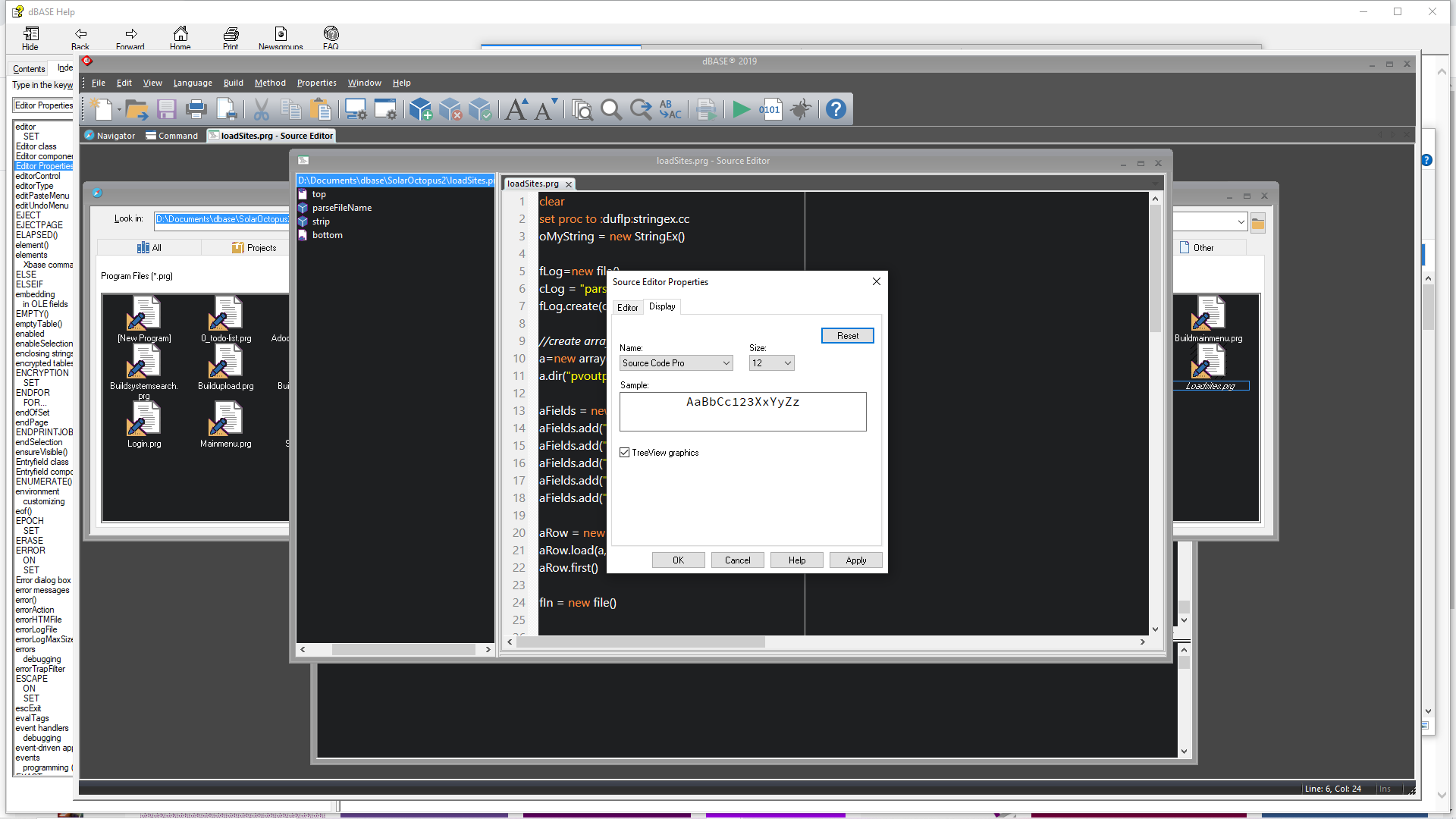The height and width of the screenshot is (819, 1456).
Task: Open the font Name dropdown
Action: [x=726, y=363]
